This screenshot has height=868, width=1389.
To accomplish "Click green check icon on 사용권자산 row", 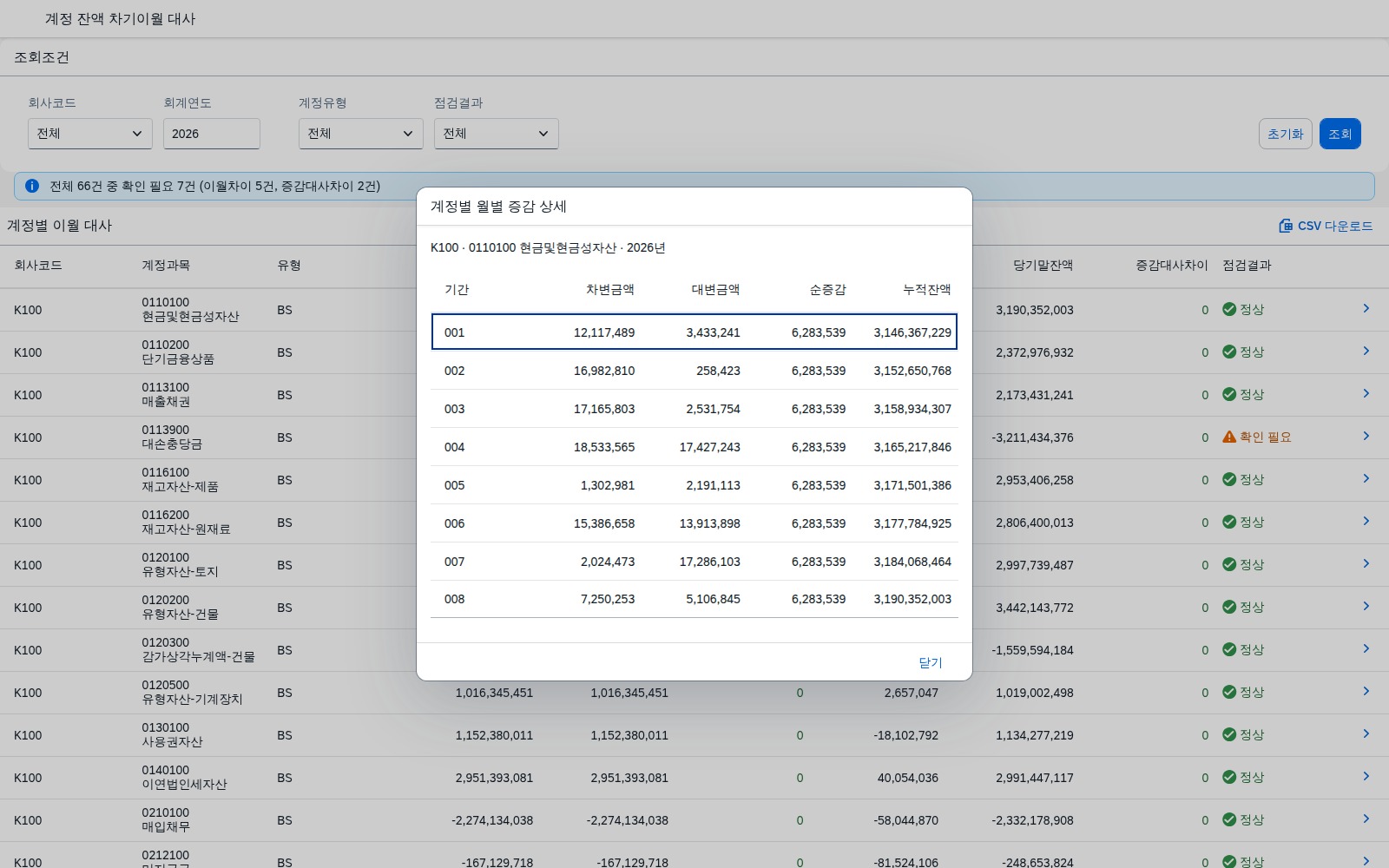I will (x=1229, y=734).
